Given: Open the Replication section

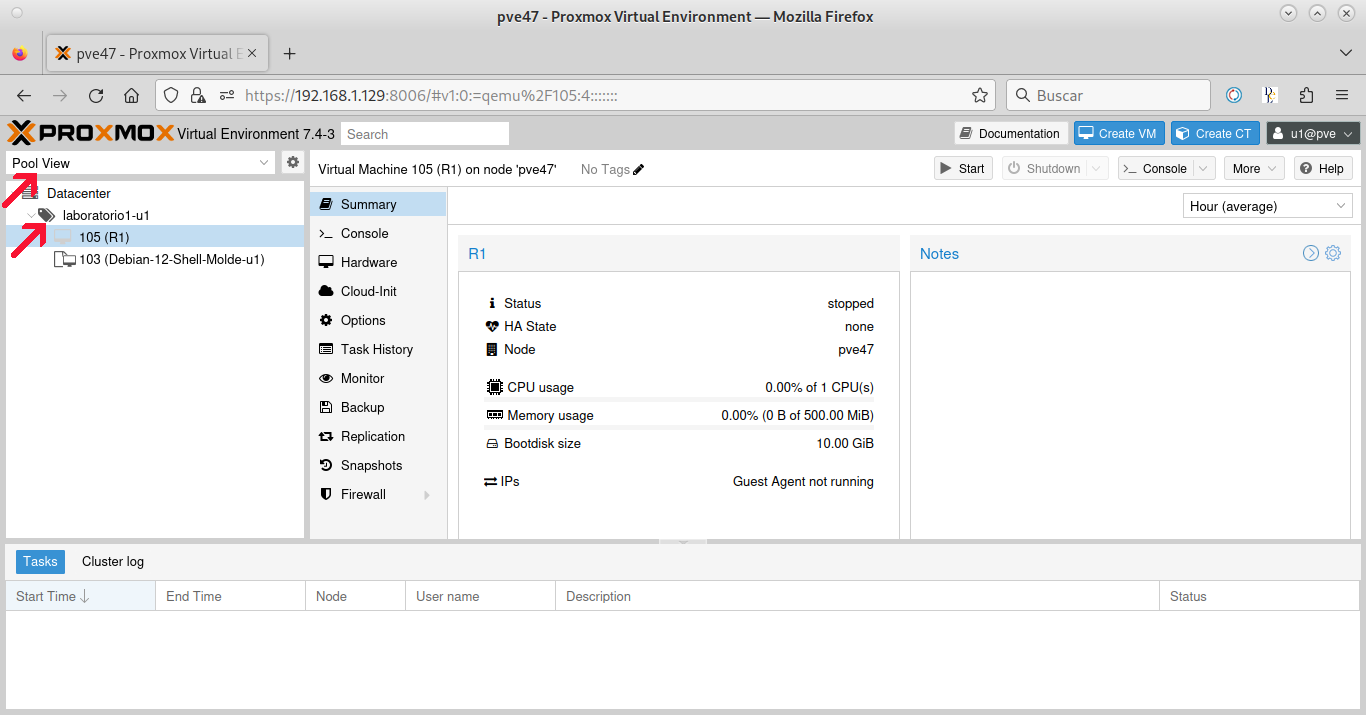Looking at the screenshot, I should [x=378, y=436].
